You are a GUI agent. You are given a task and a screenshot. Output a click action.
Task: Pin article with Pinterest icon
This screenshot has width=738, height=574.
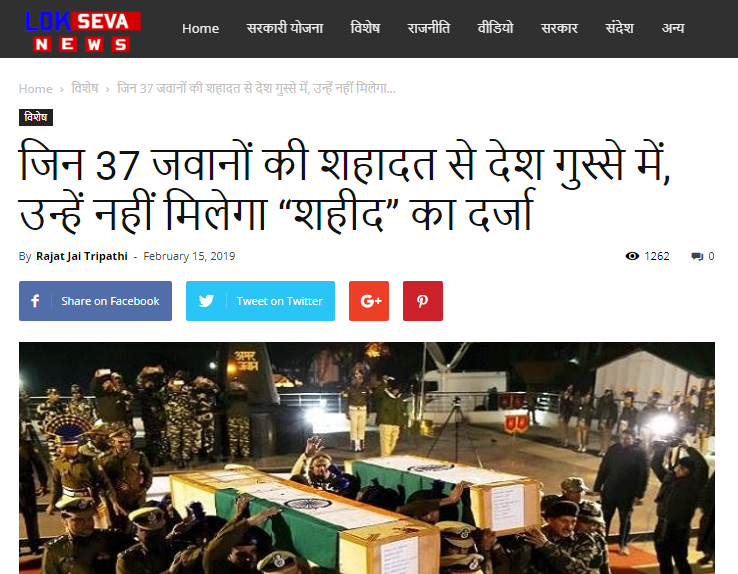coord(423,301)
